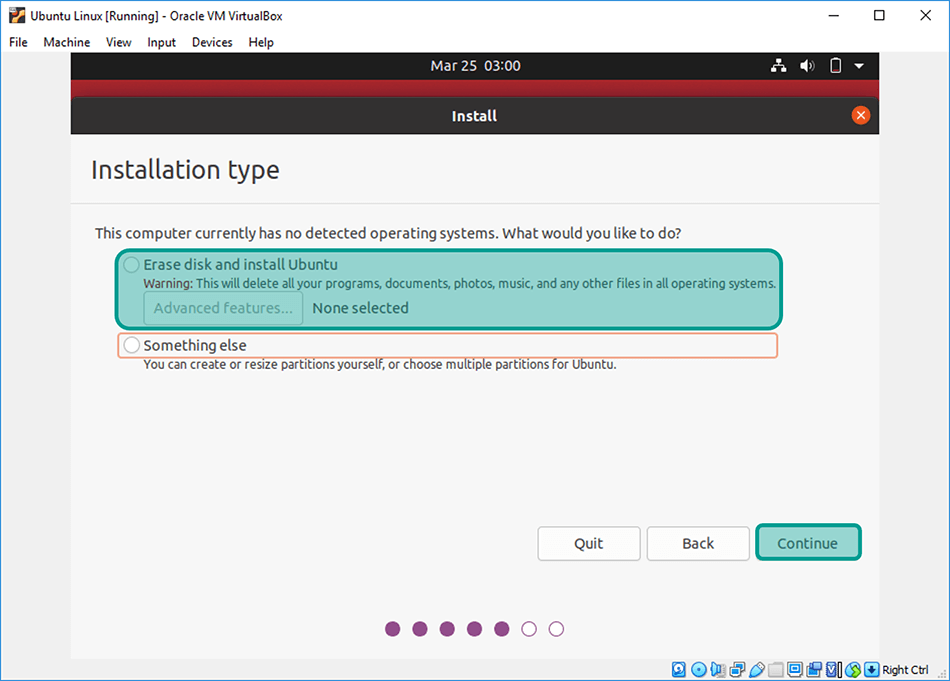Click the None selected label

click(360, 308)
